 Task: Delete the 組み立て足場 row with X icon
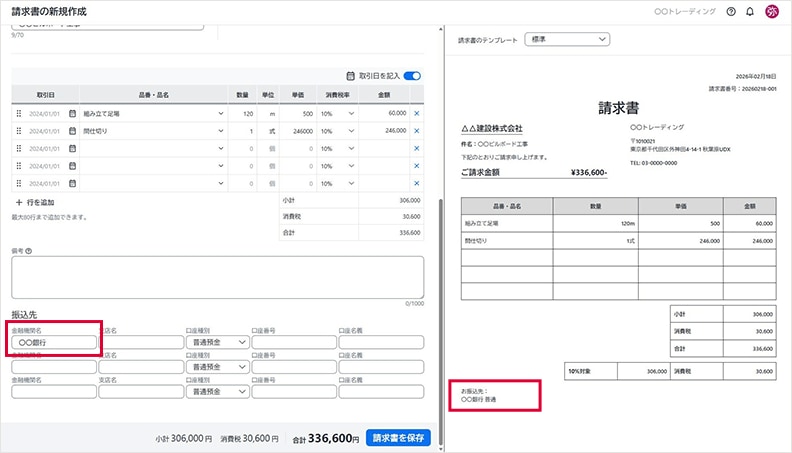click(417, 113)
